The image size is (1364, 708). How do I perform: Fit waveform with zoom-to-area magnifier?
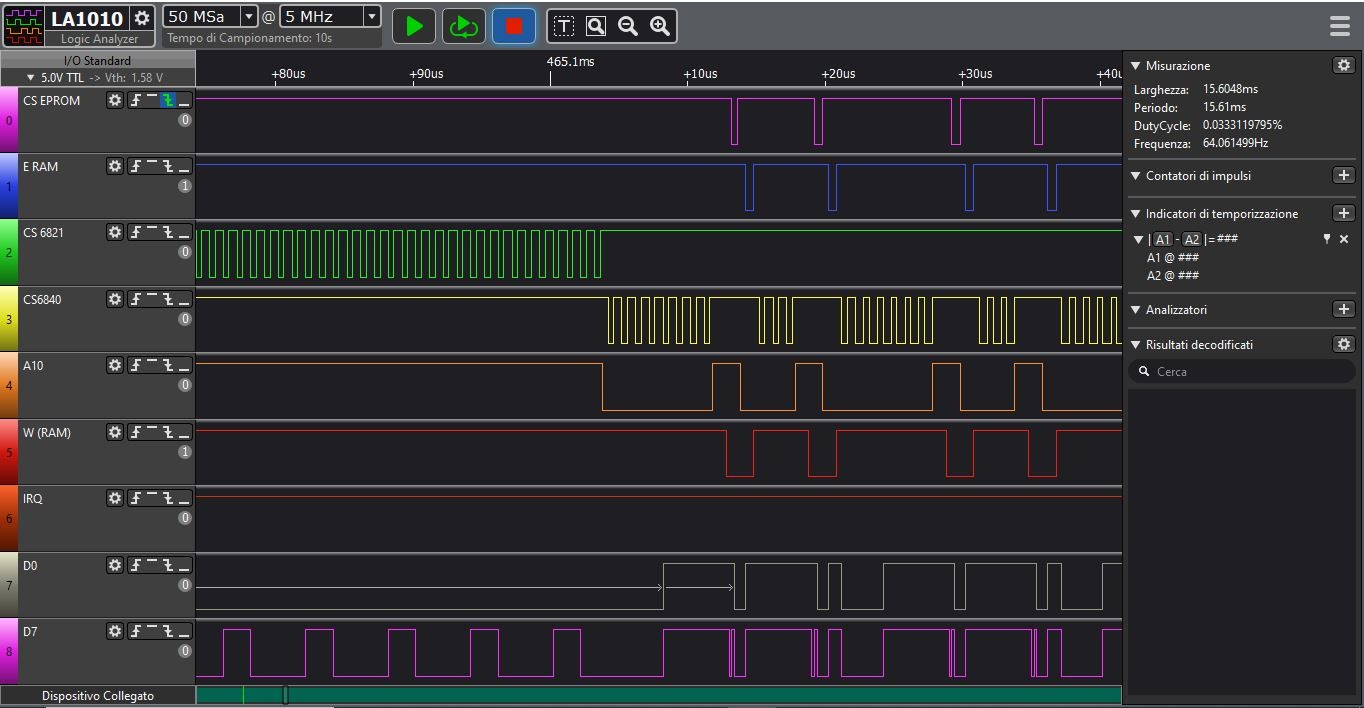pyautogui.click(x=596, y=26)
